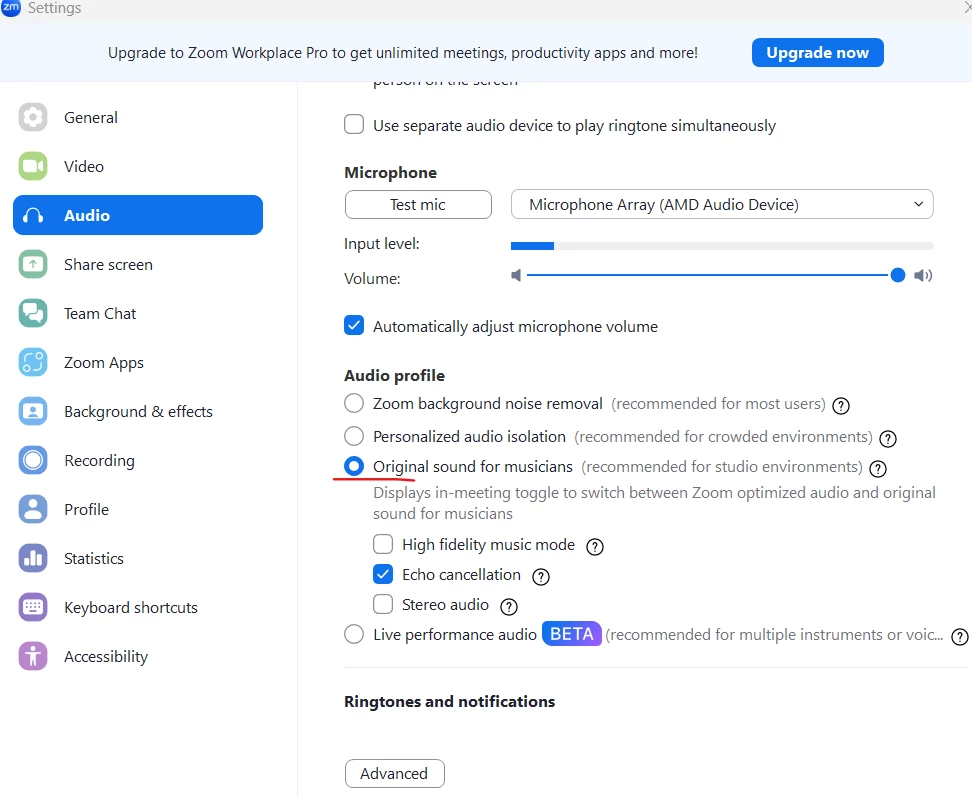The width and height of the screenshot is (972, 798).
Task: Select Zoom background noise removal profile
Action: click(x=354, y=403)
